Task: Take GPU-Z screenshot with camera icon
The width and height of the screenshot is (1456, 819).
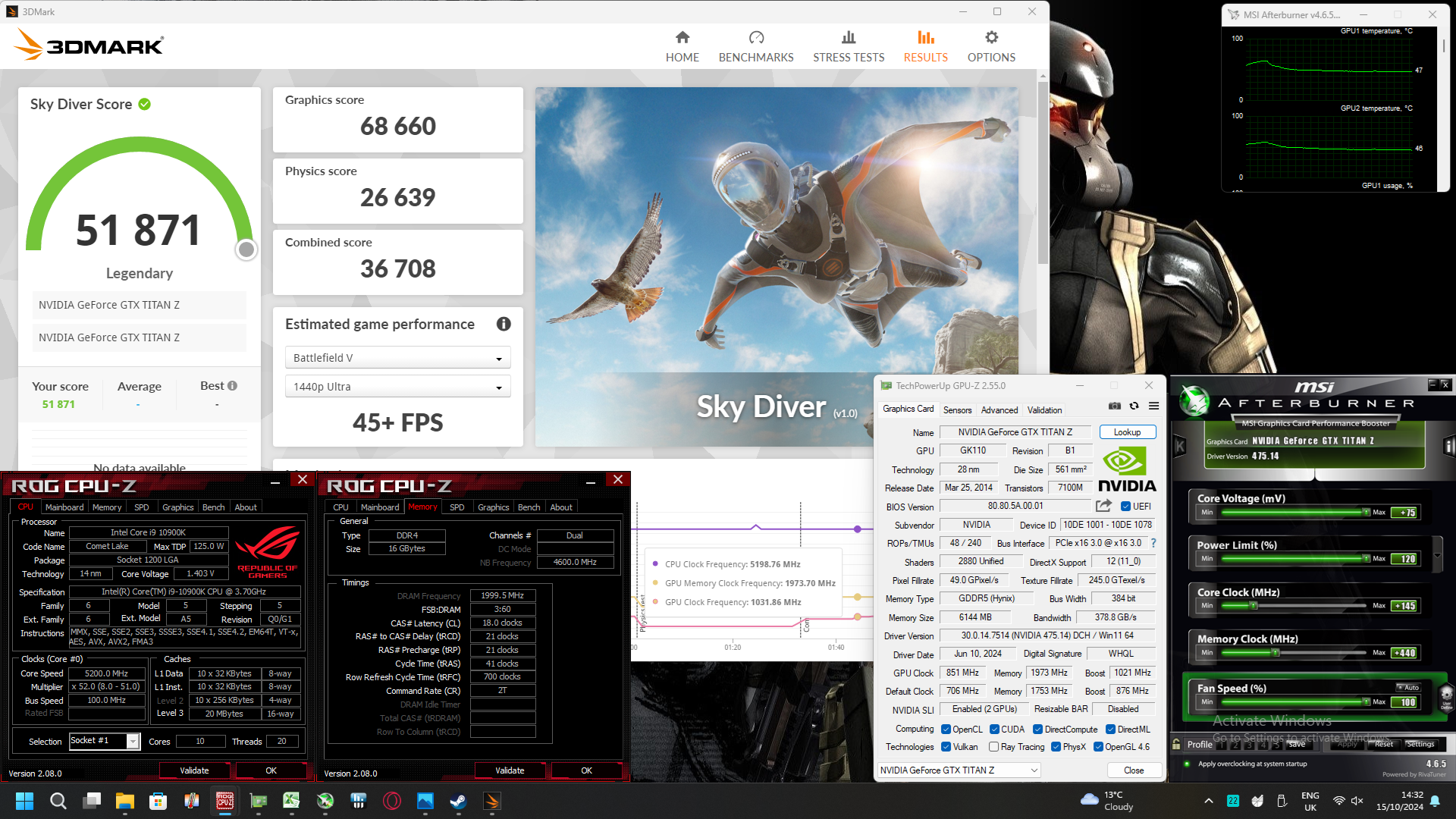Action: (1114, 406)
